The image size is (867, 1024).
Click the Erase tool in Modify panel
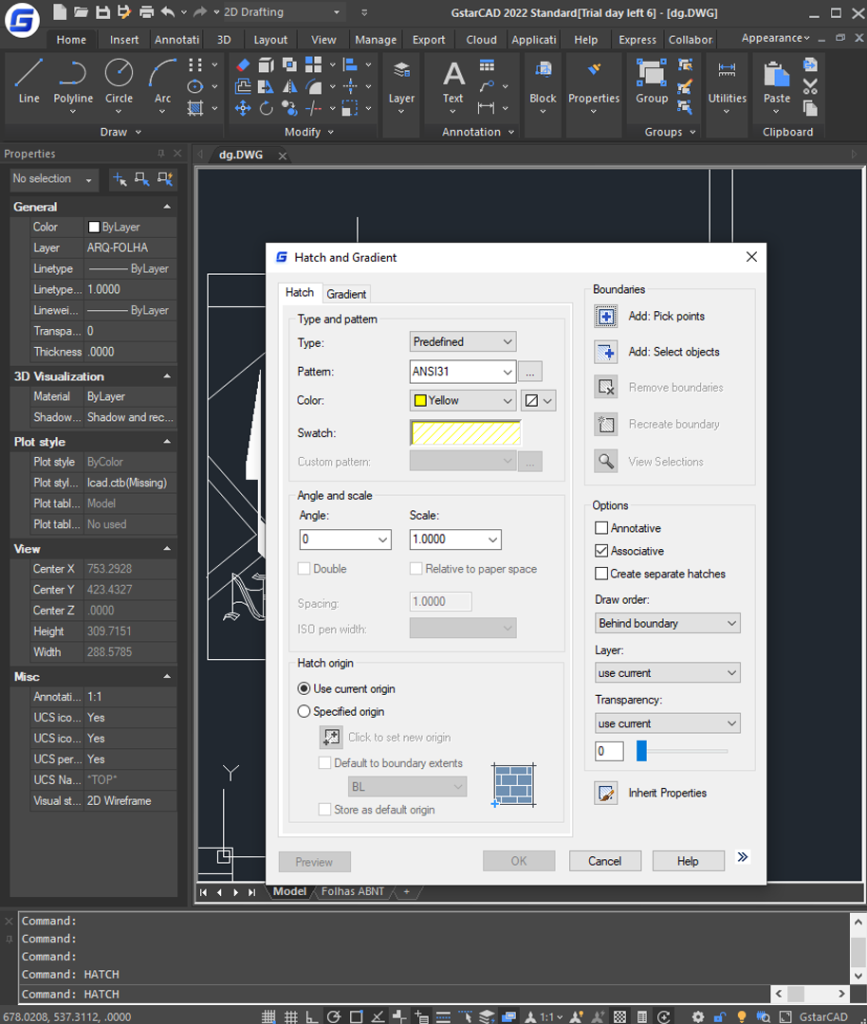click(243, 65)
